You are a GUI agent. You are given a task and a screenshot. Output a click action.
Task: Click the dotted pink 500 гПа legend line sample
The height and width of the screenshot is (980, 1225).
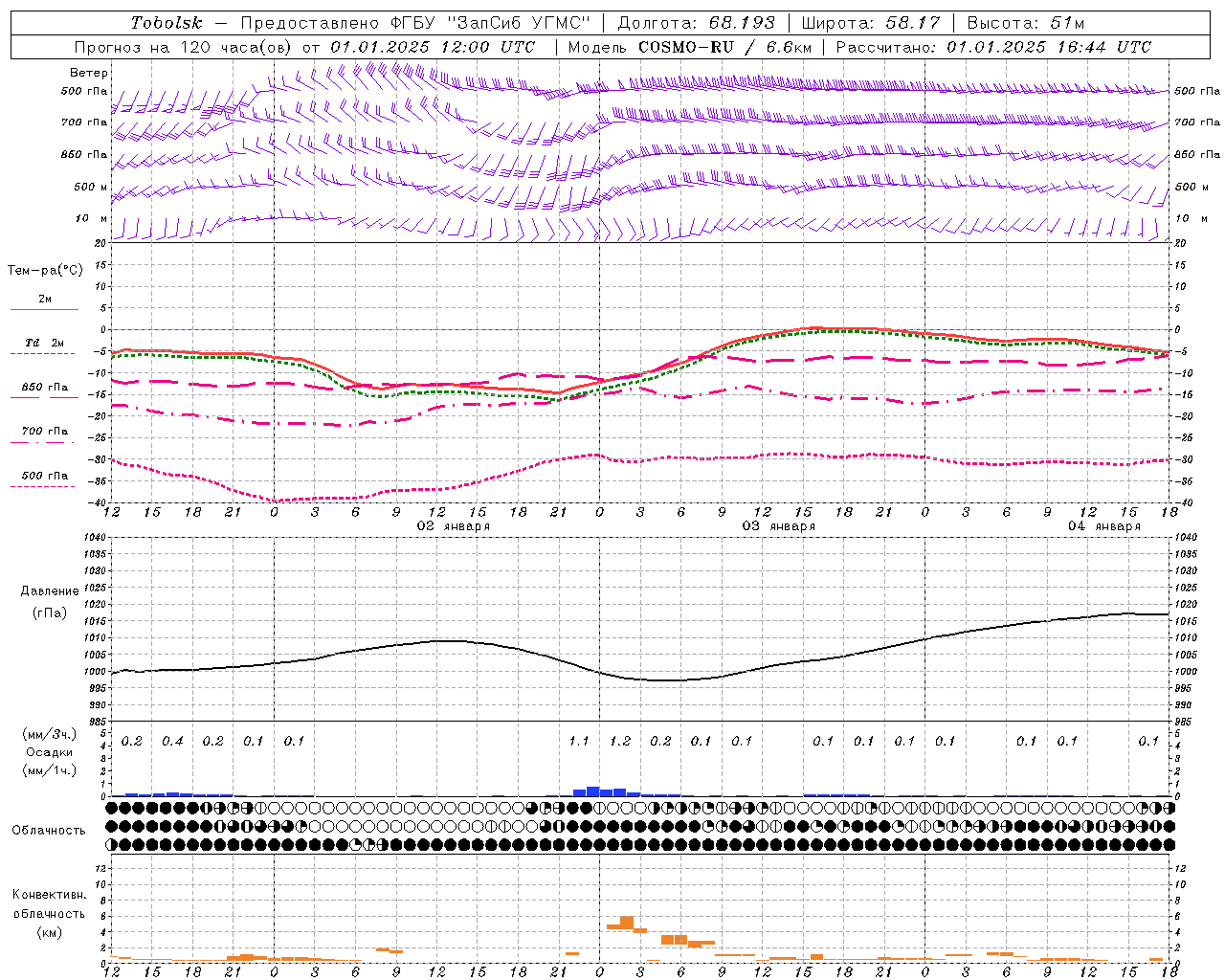pos(42,487)
